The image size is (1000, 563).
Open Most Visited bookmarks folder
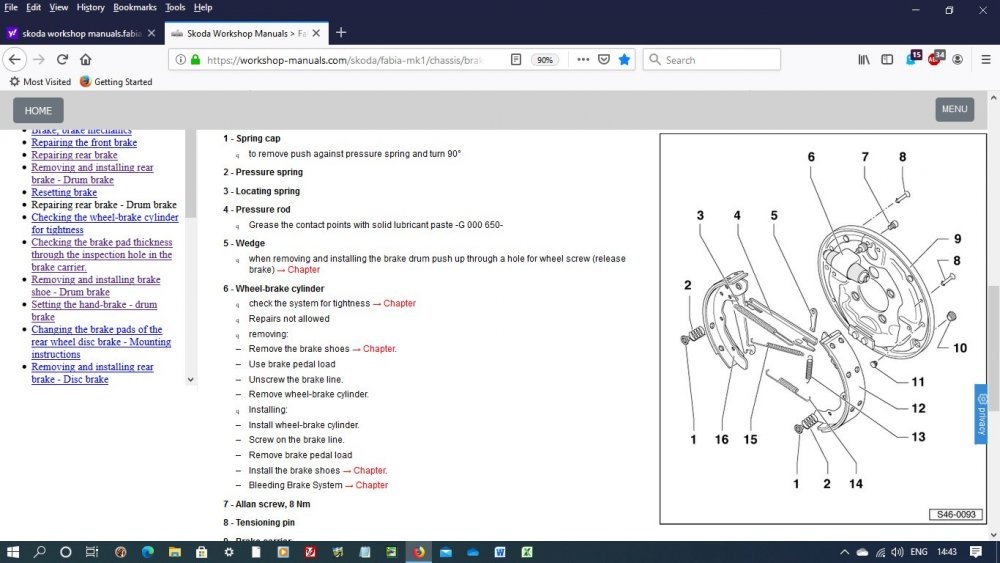tap(40, 82)
